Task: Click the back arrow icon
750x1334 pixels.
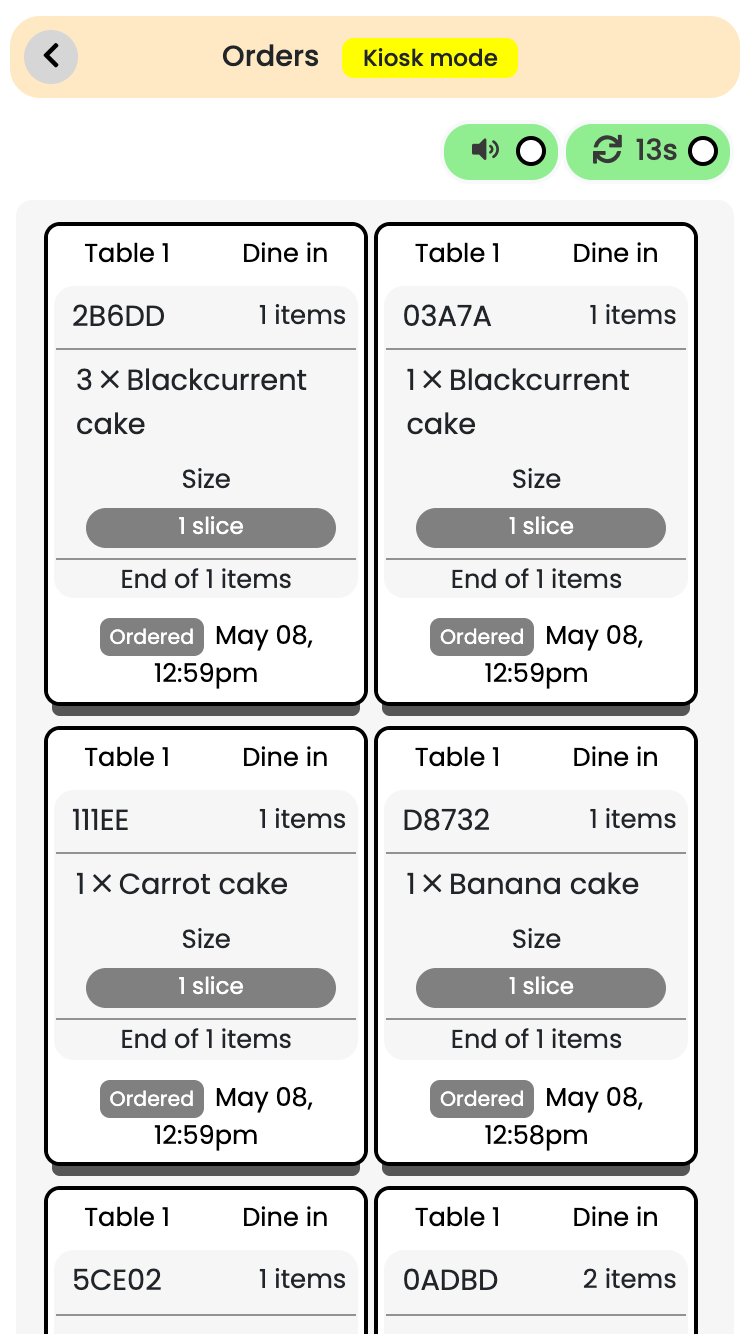Action: point(51,56)
